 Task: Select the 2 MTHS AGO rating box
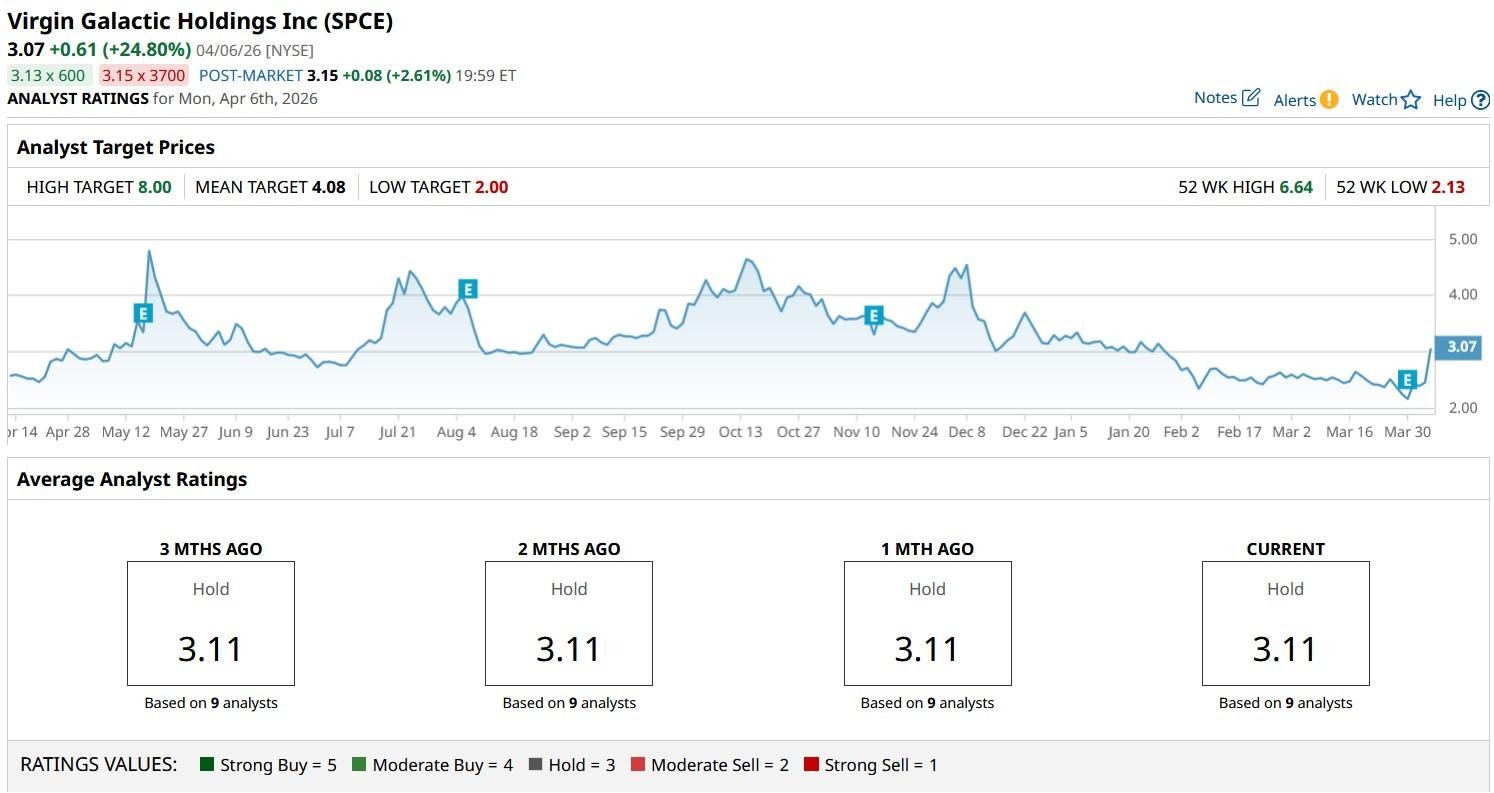point(569,623)
